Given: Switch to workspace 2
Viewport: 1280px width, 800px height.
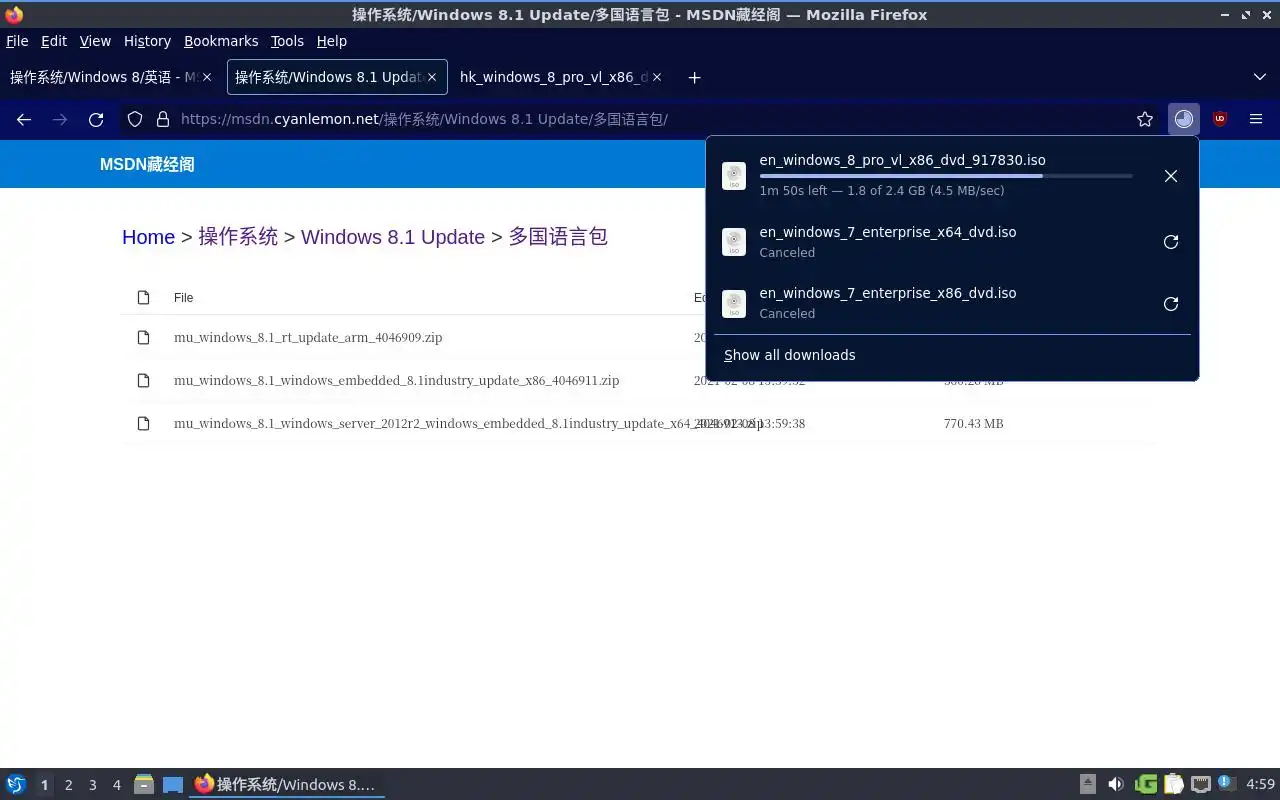Looking at the screenshot, I should 68,785.
